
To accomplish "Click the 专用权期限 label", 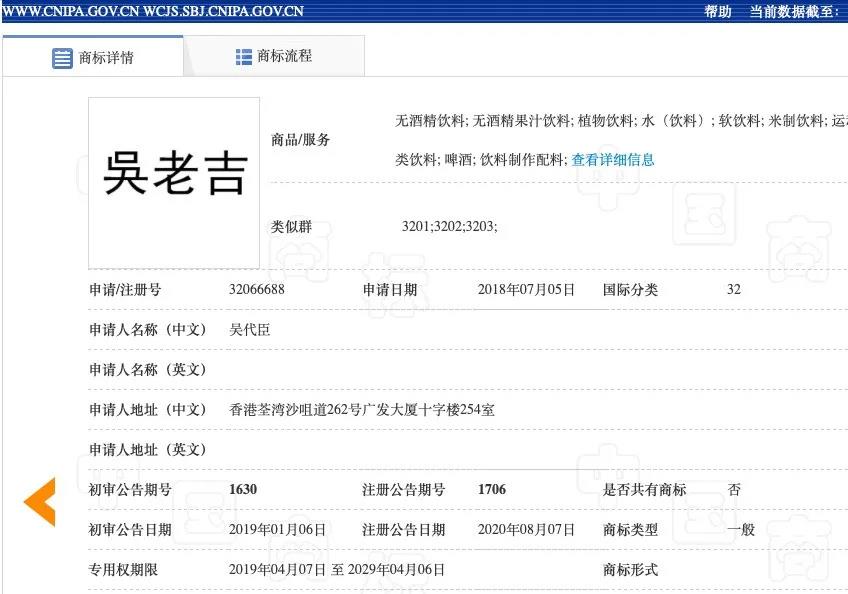I will click(x=123, y=569).
